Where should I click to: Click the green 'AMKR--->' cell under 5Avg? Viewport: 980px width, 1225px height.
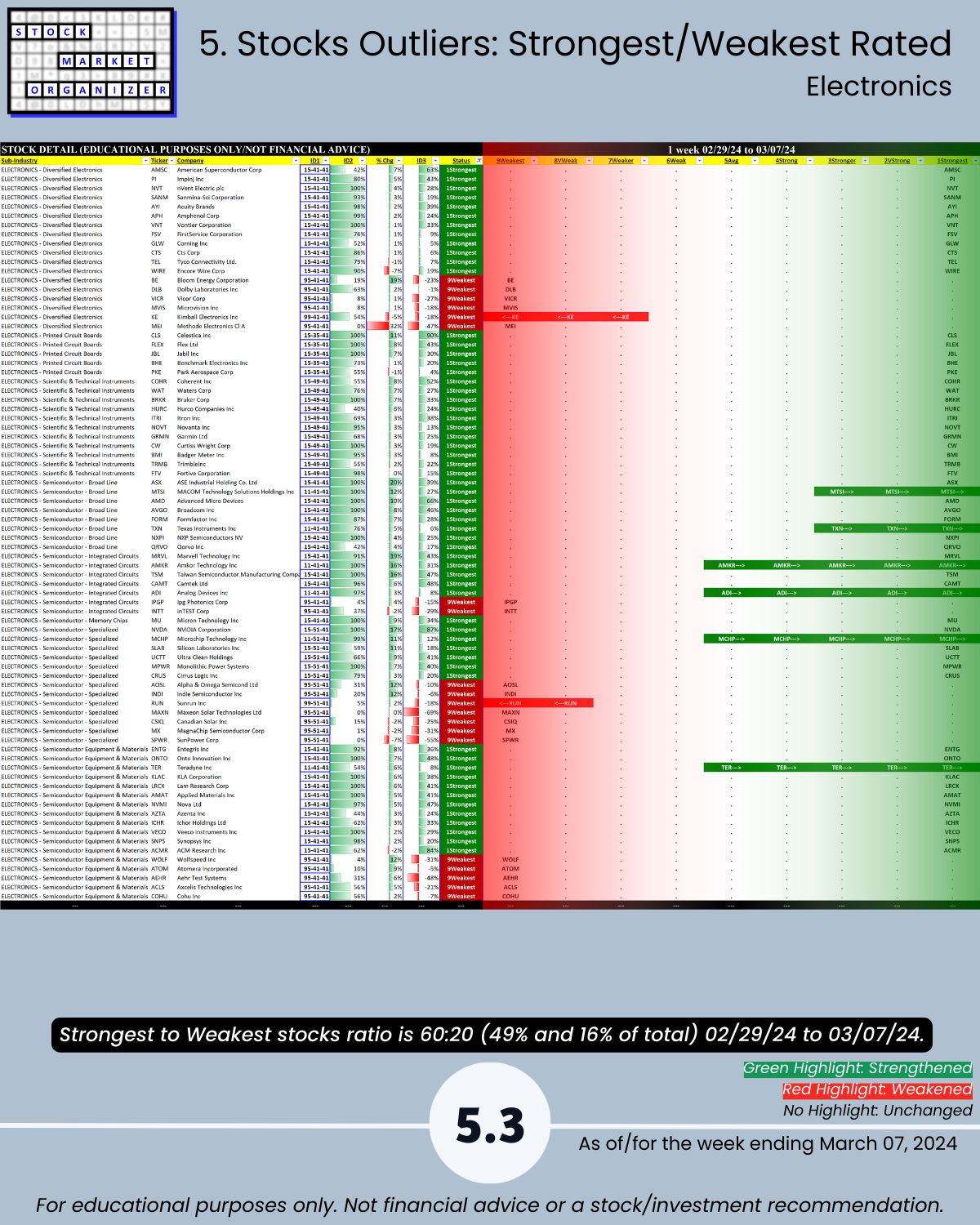tap(731, 565)
